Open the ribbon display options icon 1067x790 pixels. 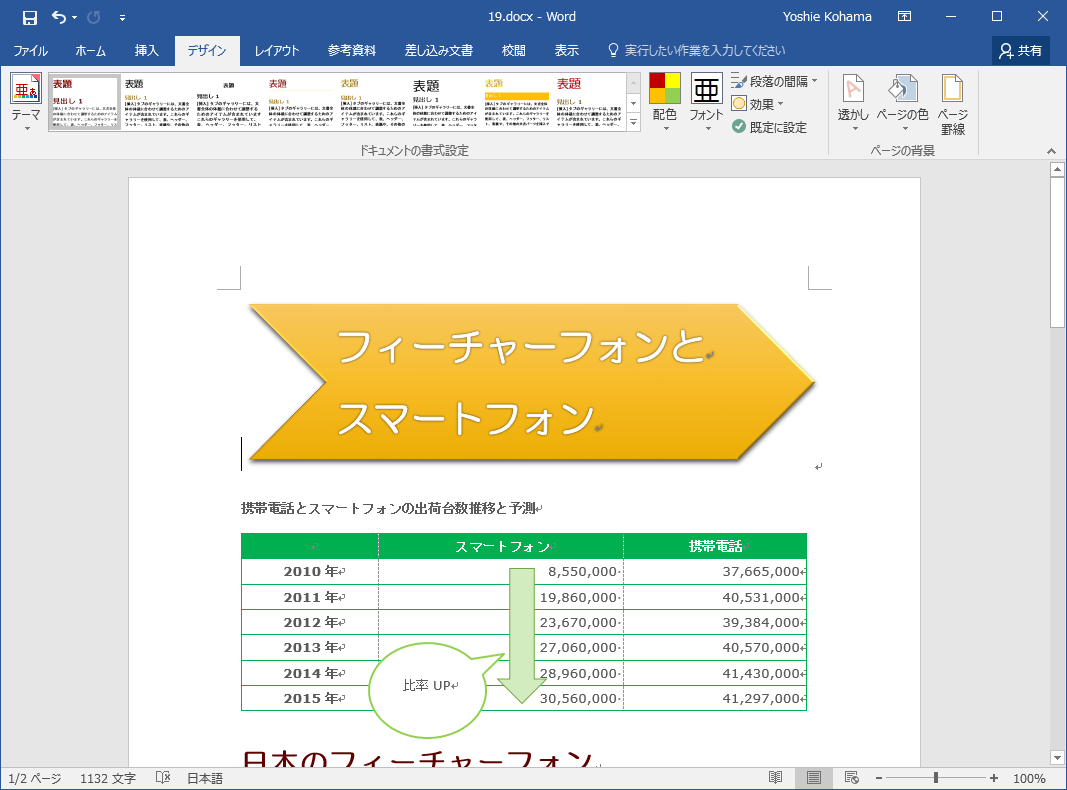(904, 17)
